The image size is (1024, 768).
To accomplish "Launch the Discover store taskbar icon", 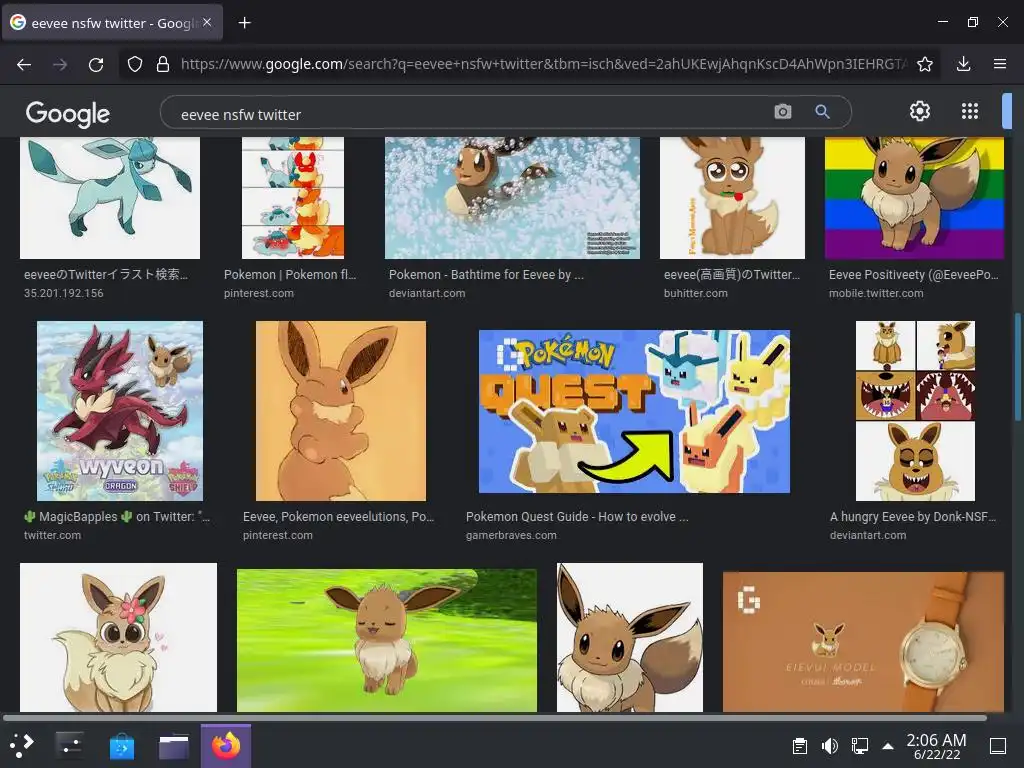I will (x=121, y=745).
